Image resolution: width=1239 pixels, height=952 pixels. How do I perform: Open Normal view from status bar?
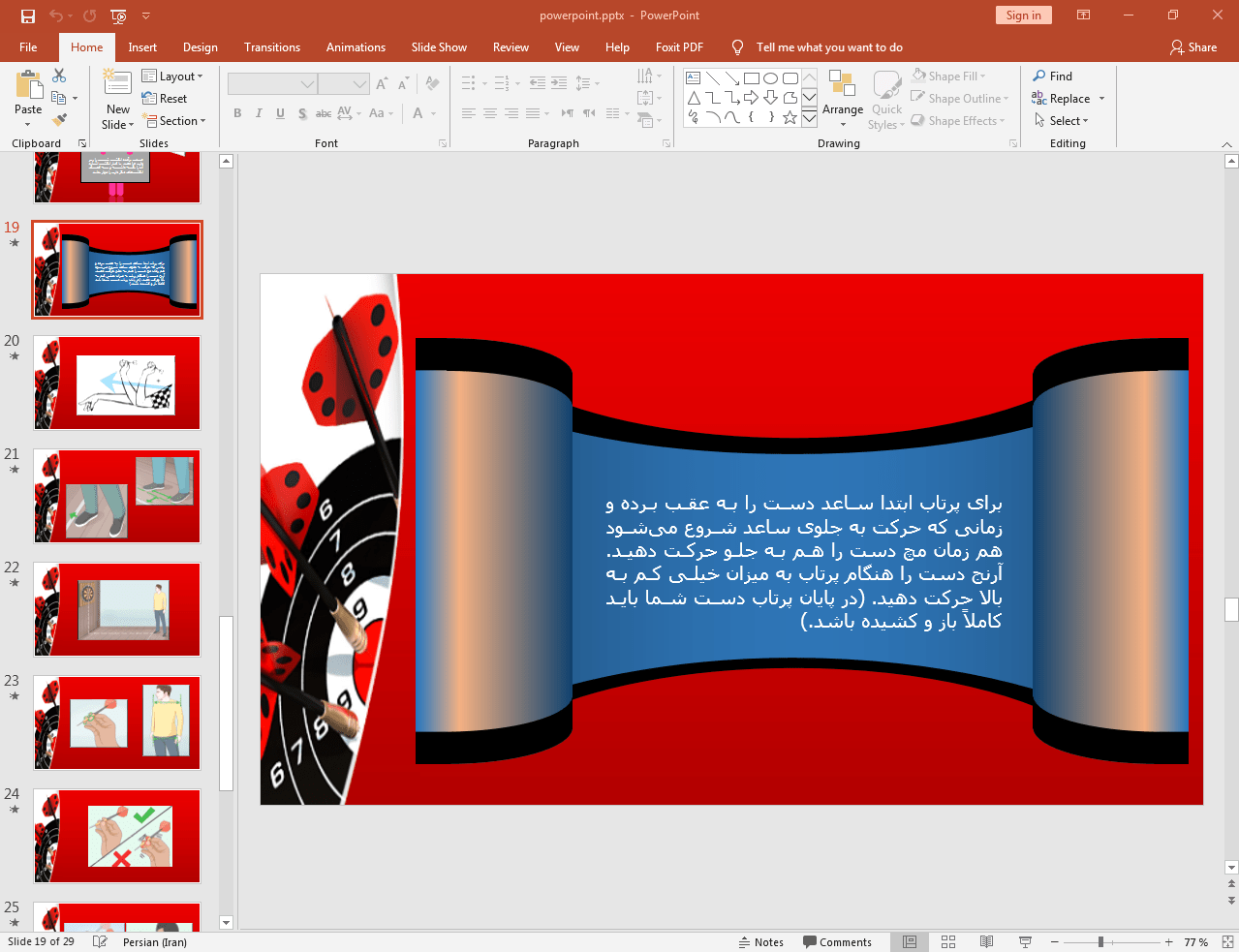910,941
